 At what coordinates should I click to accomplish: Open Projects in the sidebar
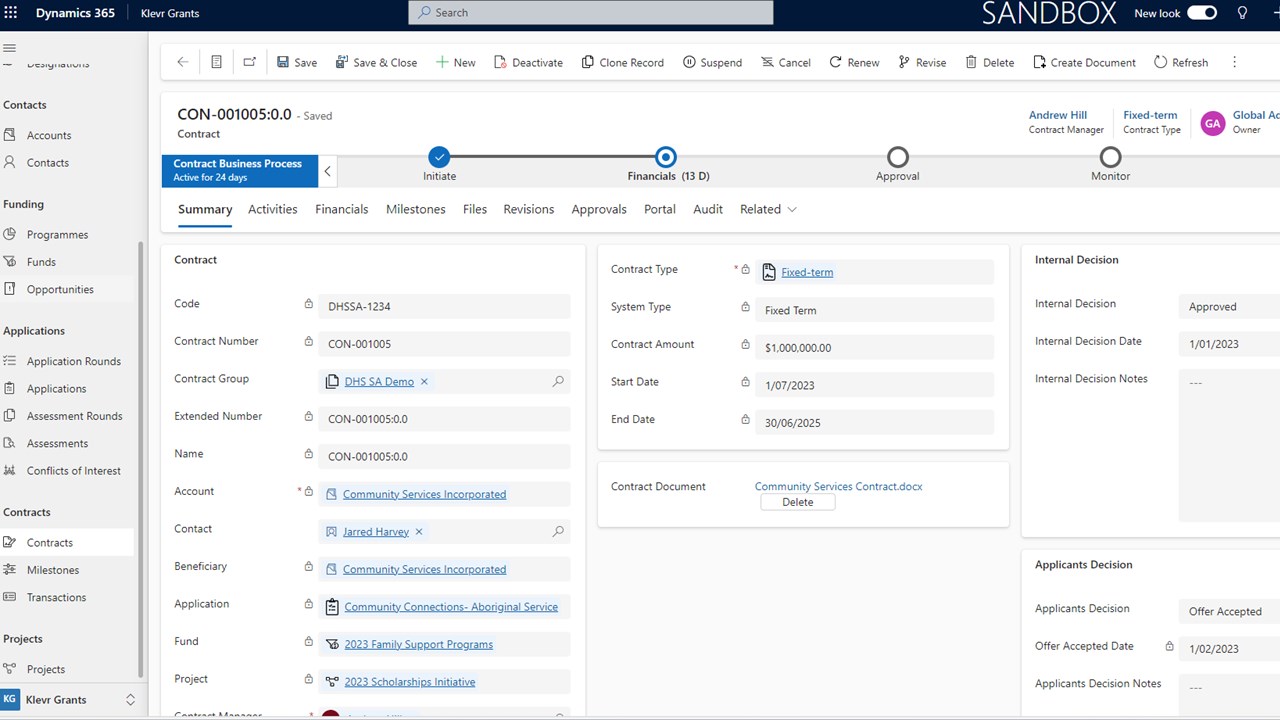(46, 669)
